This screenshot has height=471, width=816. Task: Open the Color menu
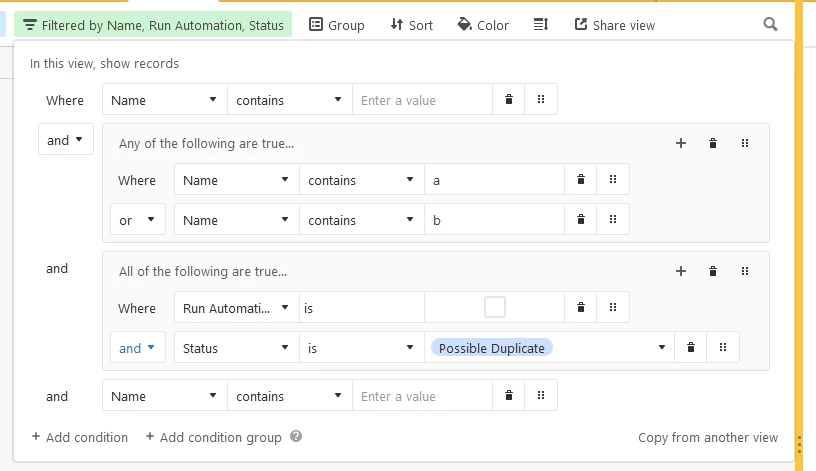pos(483,25)
